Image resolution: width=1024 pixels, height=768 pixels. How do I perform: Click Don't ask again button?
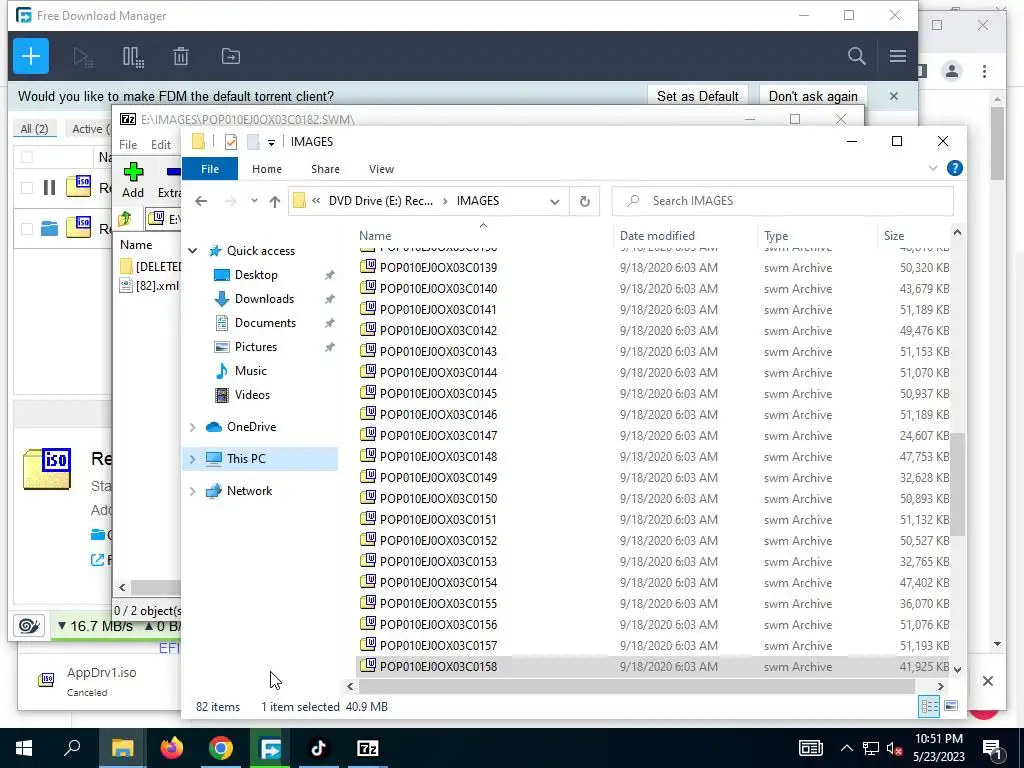coord(812,96)
